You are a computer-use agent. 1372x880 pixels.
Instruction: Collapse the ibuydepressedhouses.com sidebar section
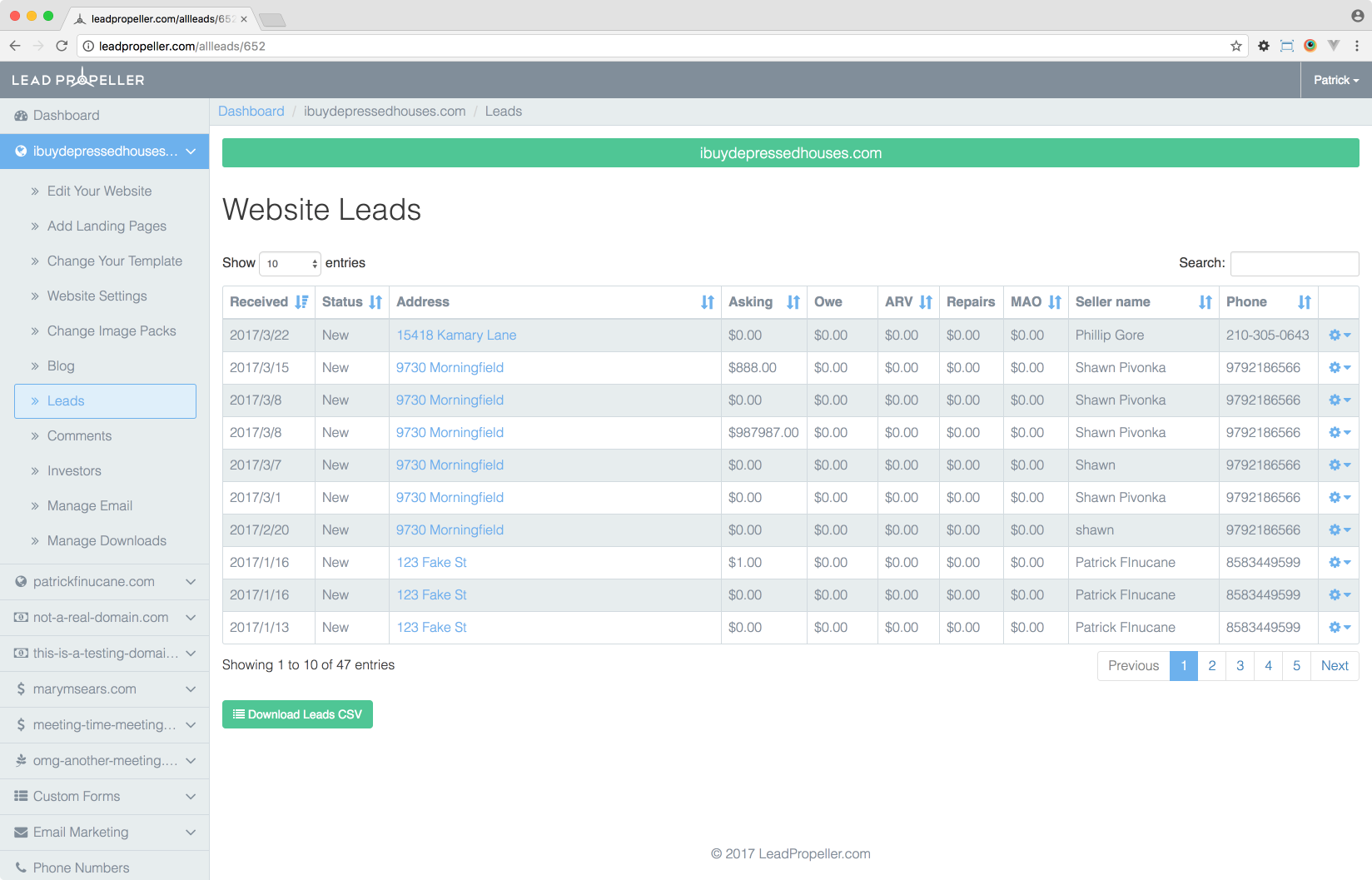(191, 152)
